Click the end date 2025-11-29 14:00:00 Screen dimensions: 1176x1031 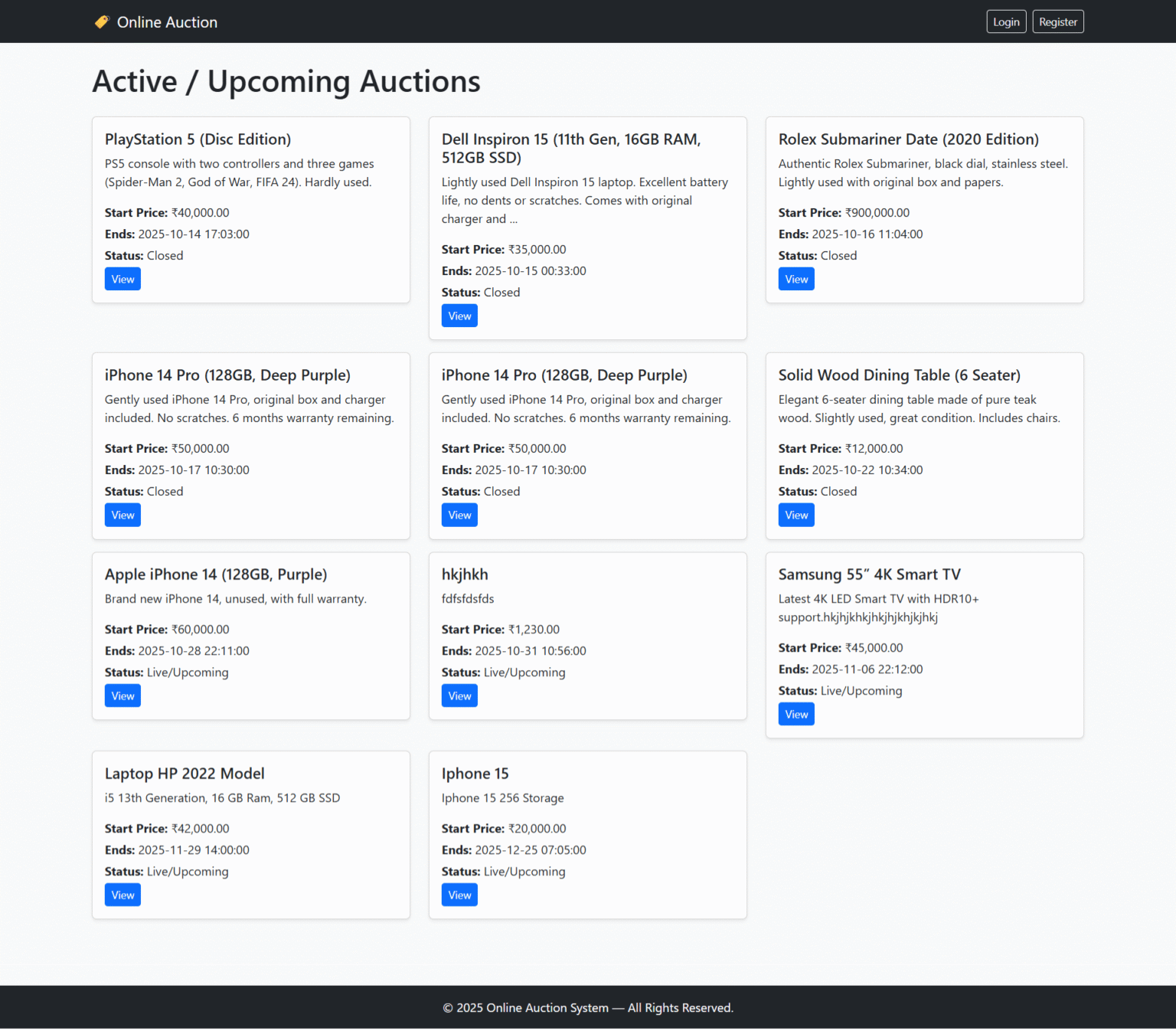coord(194,850)
